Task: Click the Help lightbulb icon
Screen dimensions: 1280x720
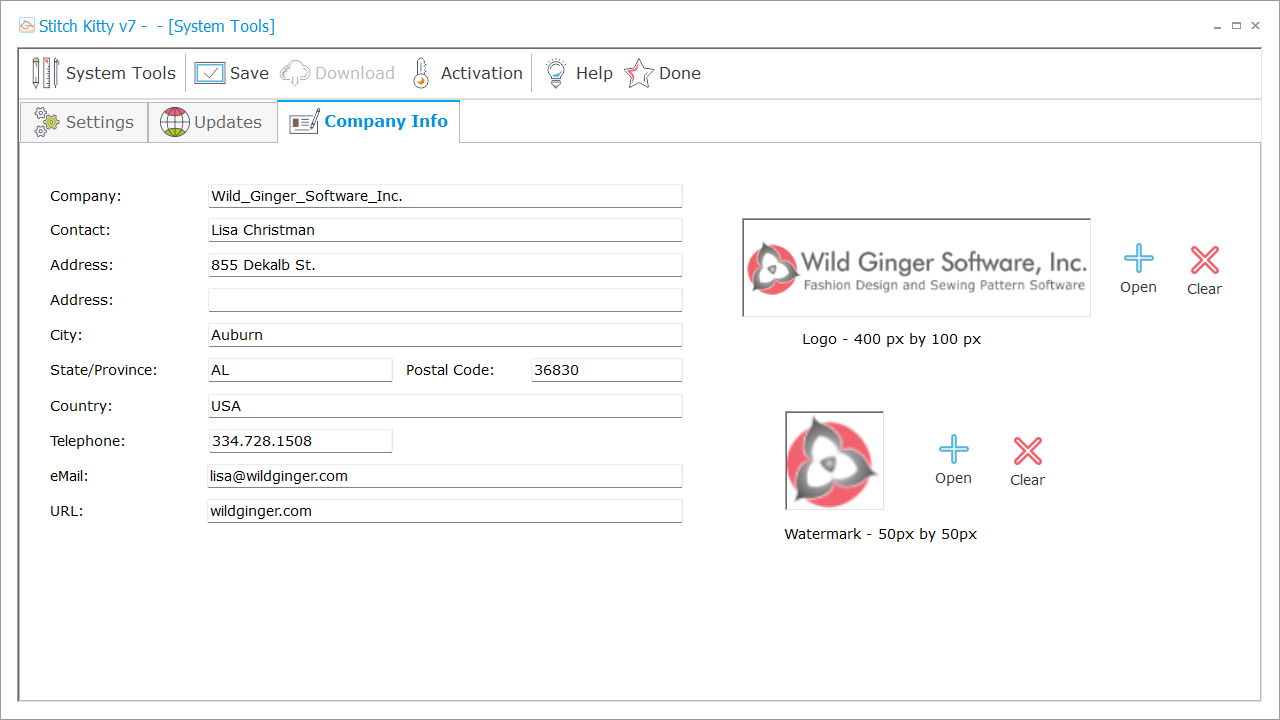Action: [x=555, y=73]
